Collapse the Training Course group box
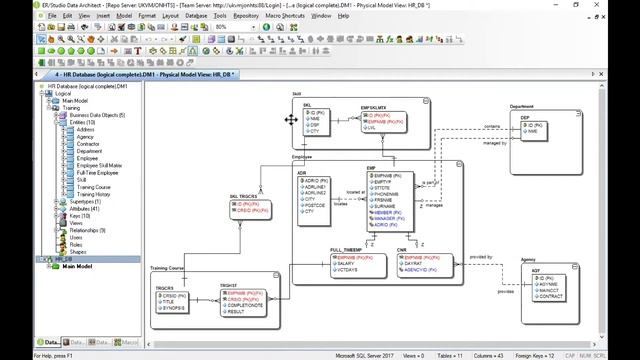Image resolution: width=640 pixels, height=360 pixels. pos(276,276)
